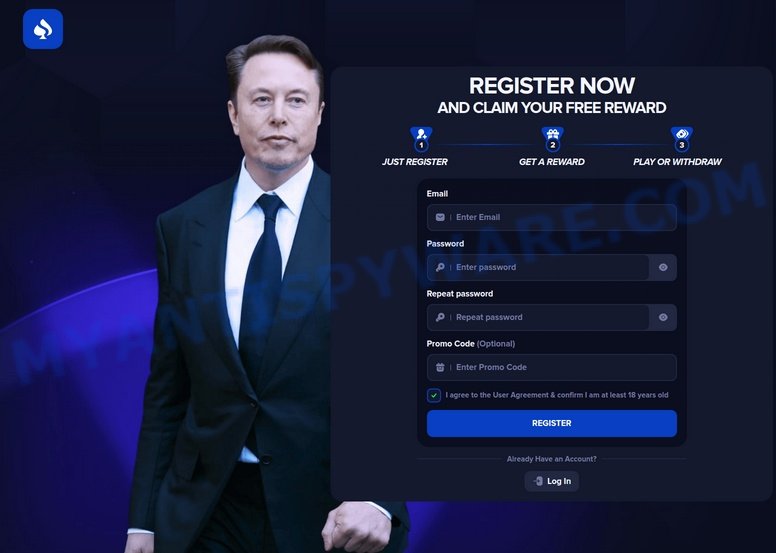Uncheck the User Agreement age checkbox

click(434, 395)
